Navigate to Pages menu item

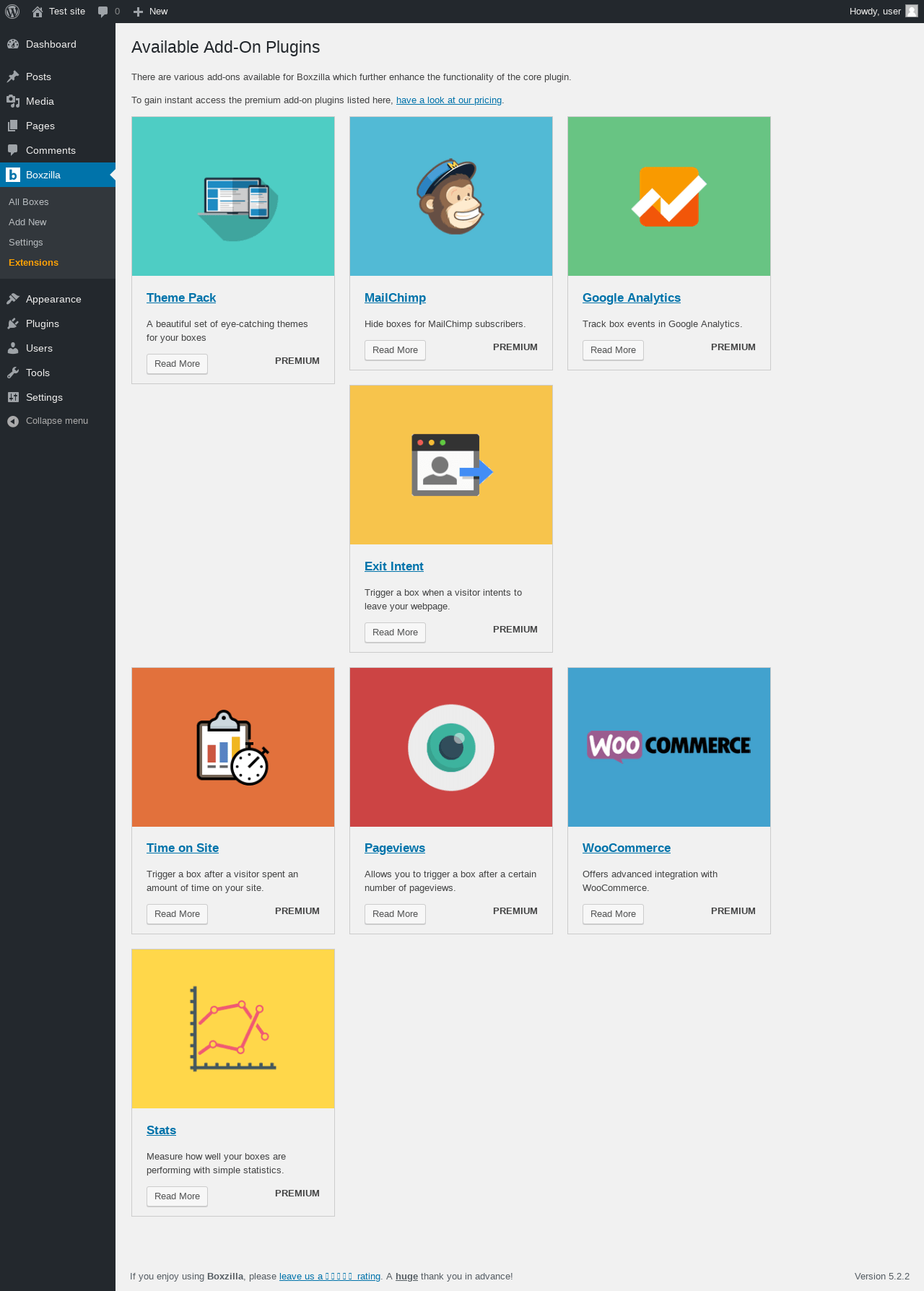pyautogui.click(x=58, y=126)
